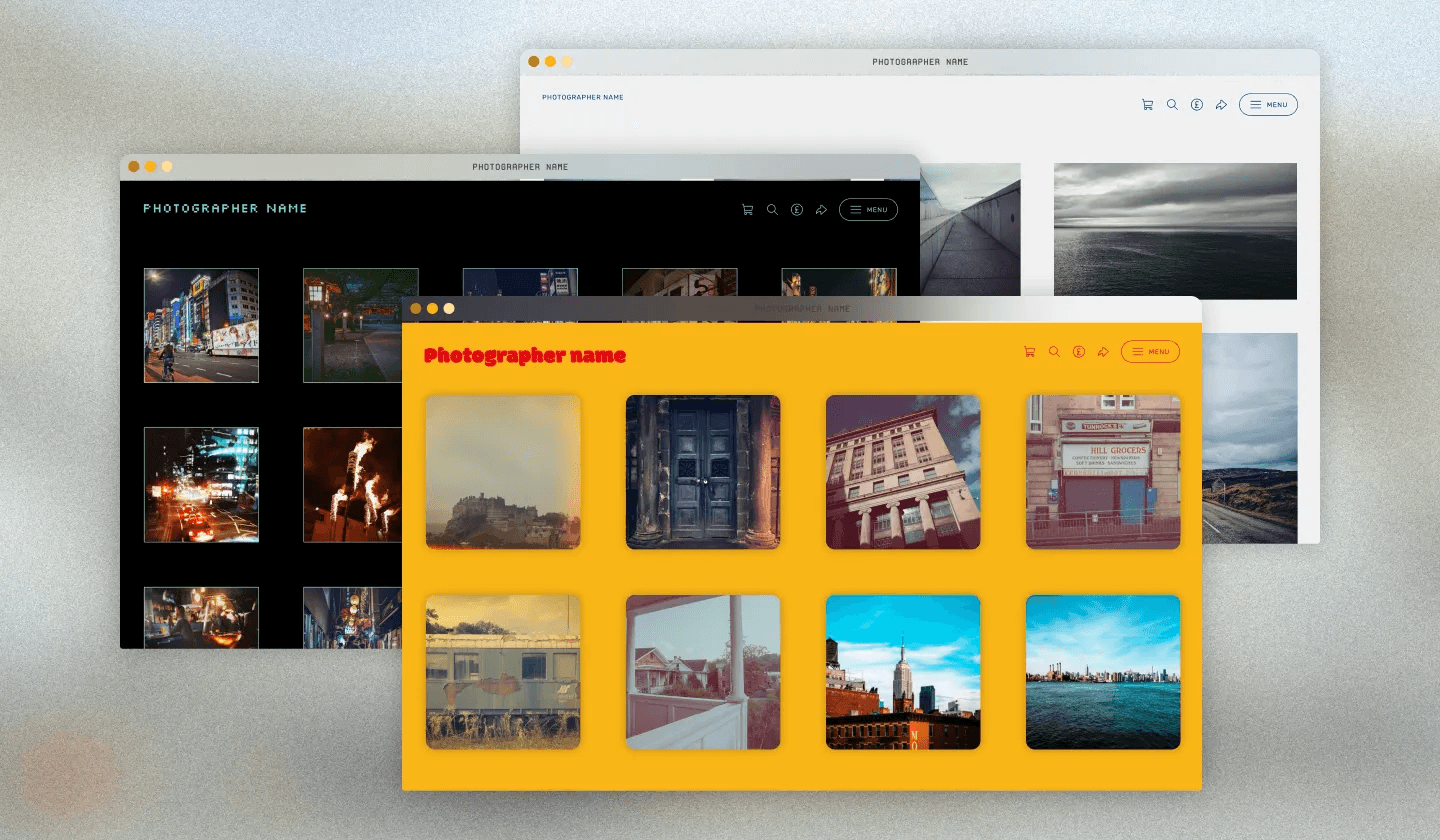
Task: Open the MENU button on the black page
Action: (868, 210)
